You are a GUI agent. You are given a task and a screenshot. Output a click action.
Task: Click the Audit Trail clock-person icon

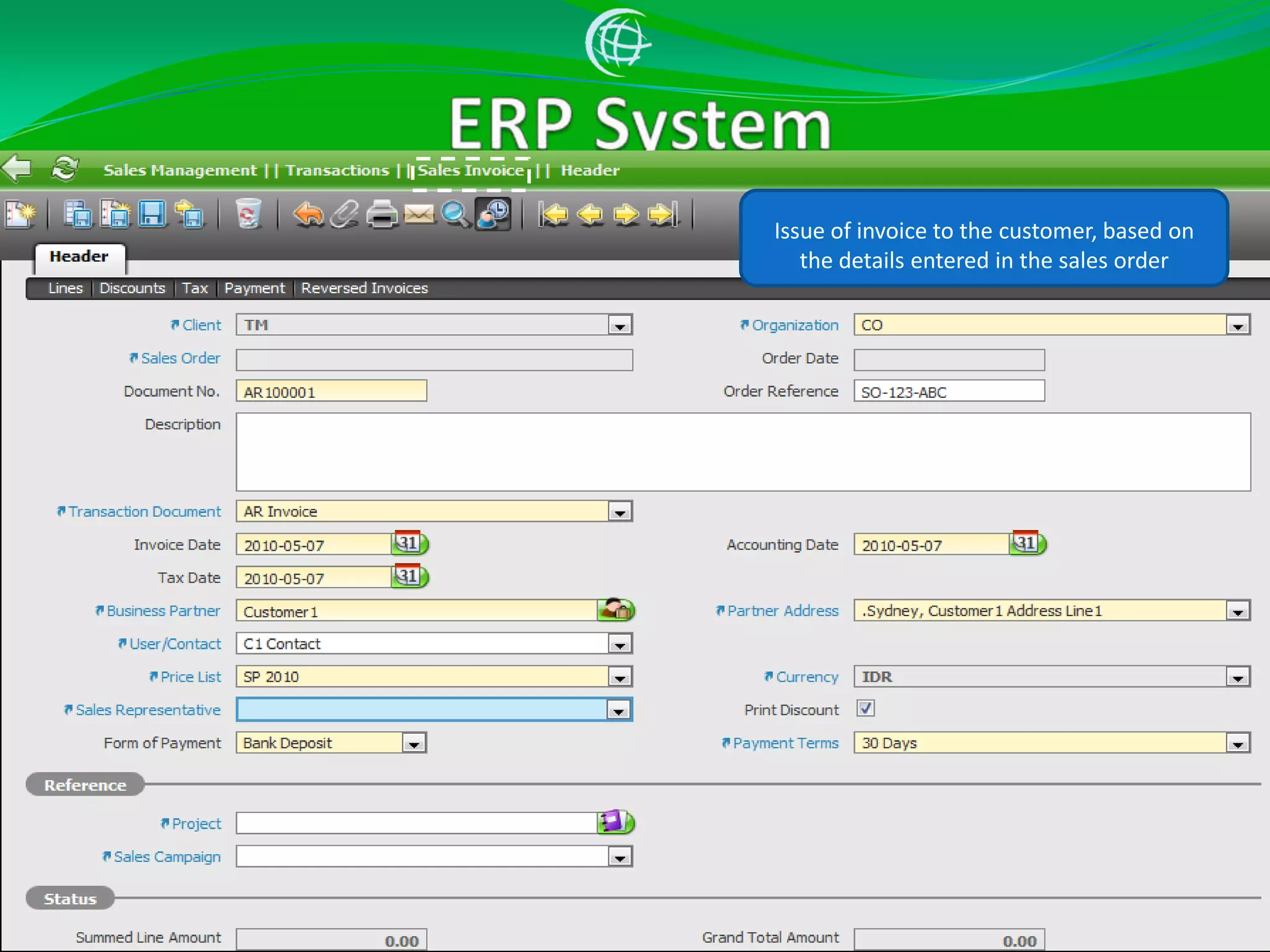493,214
